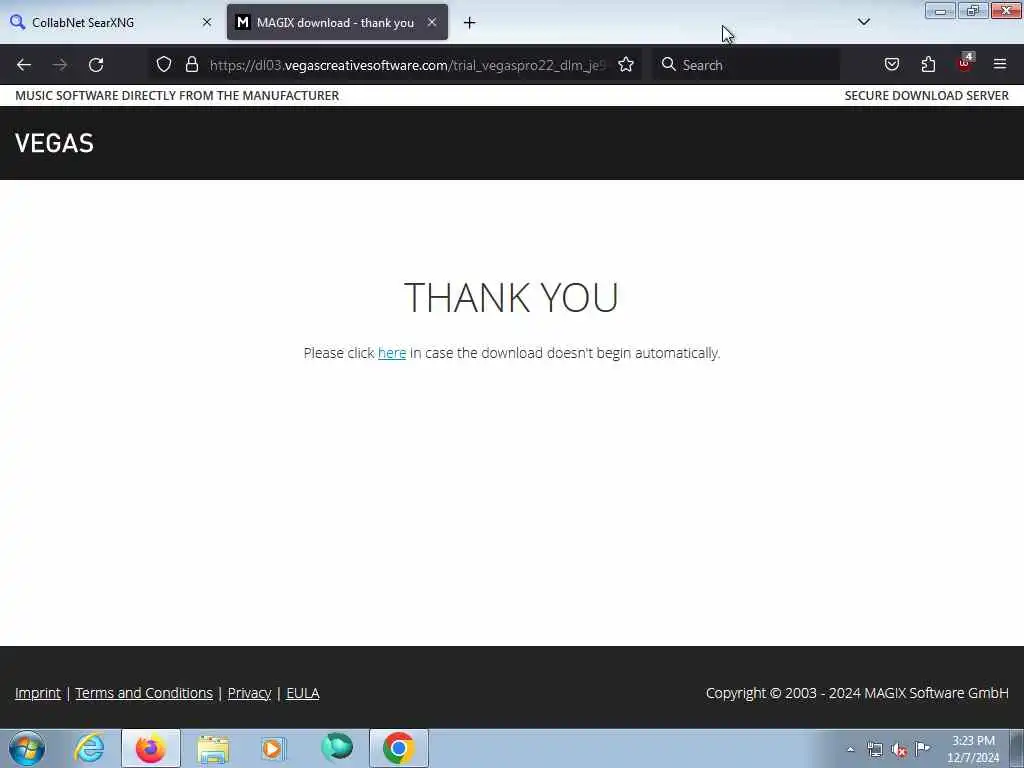This screenshot has height=768, width=1024.
Task: Open the Terms and Conditions link
Action: tap(144, 693)
